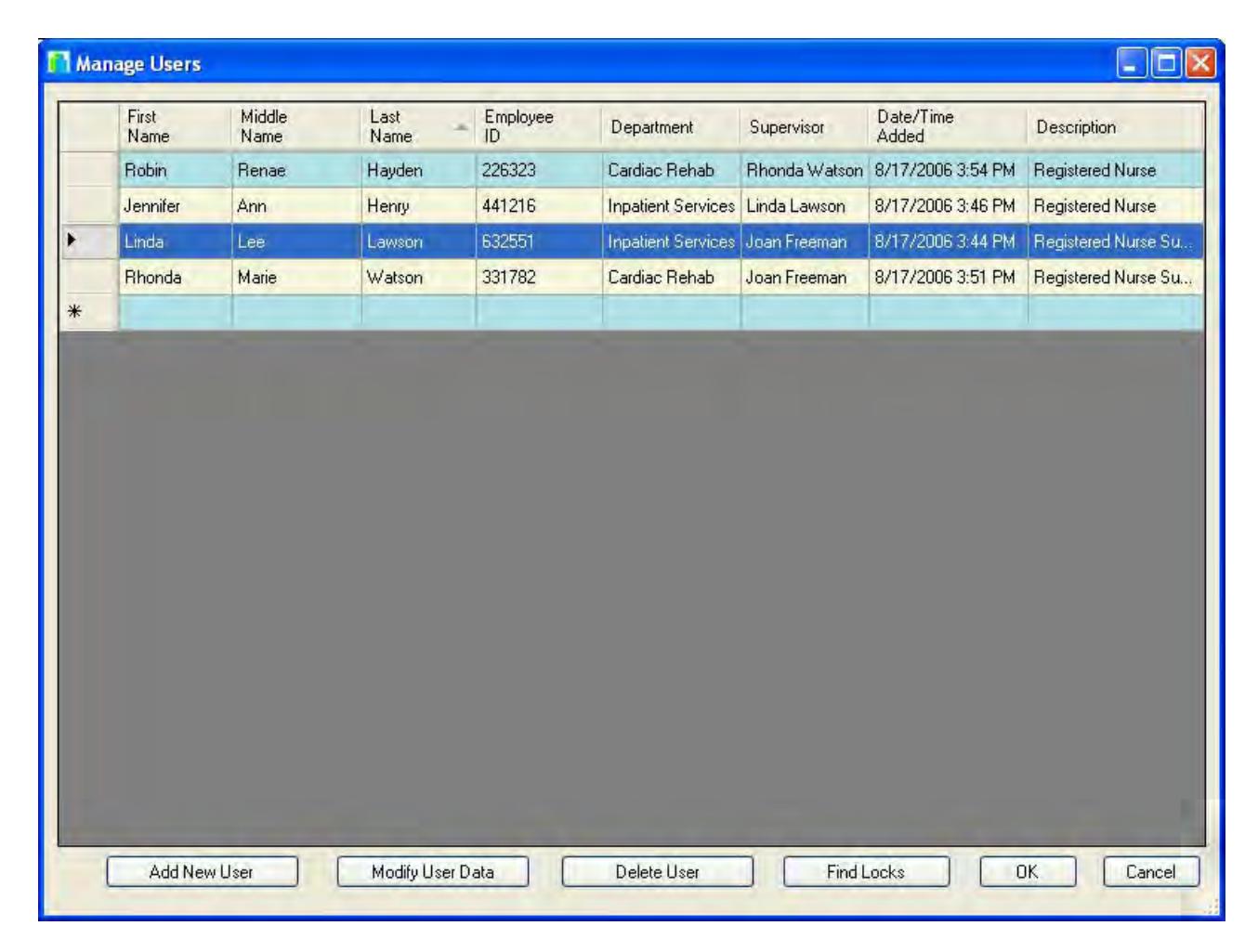The height and width of the screenshot is (952, 1258).
Task: Select the last name 'Henry'
Action: pos(419,206)
